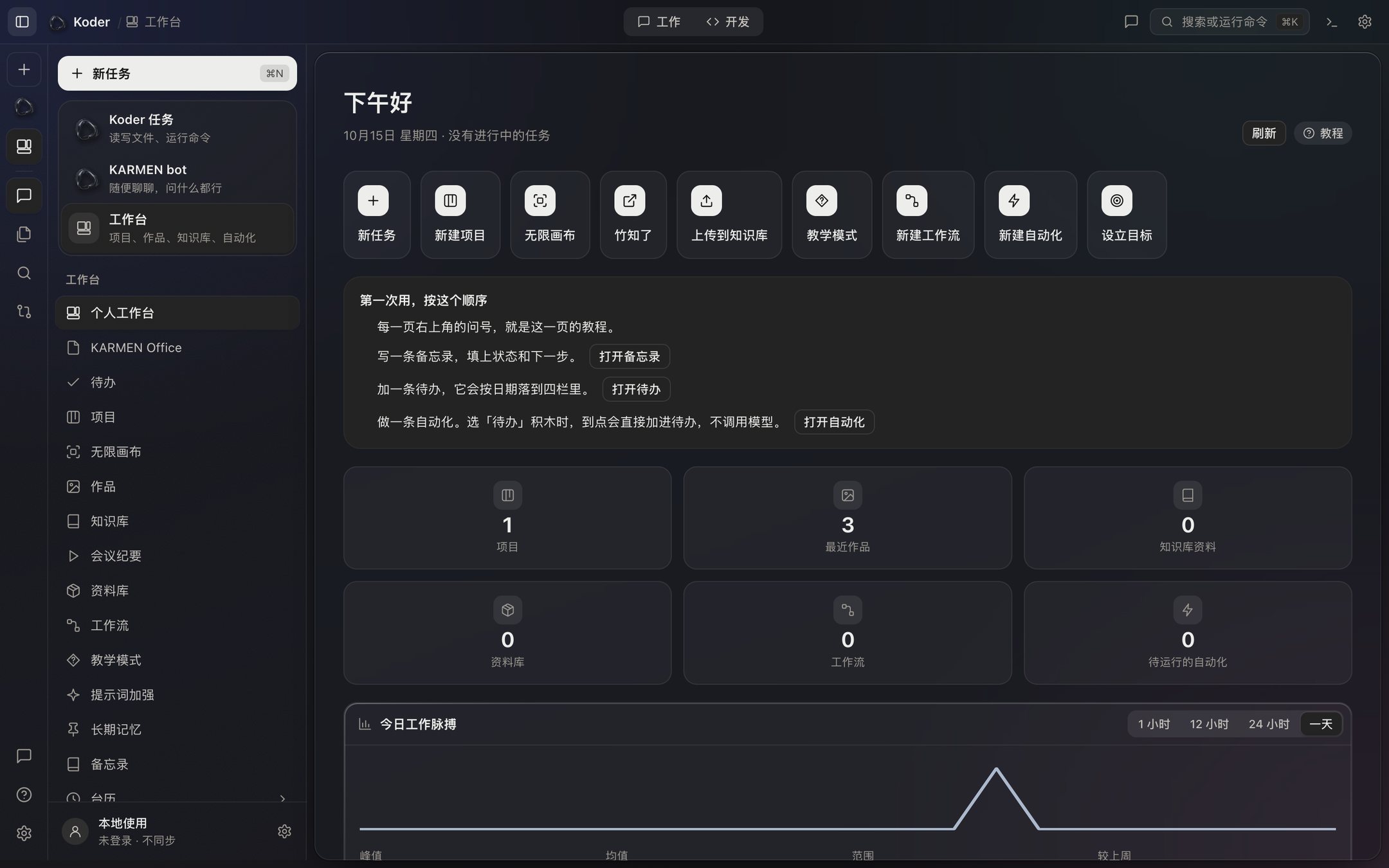The height and width of the screenshot is (868, 1389).
Task: Click the 上传到知识库 upload card
Action: (729, 215)
